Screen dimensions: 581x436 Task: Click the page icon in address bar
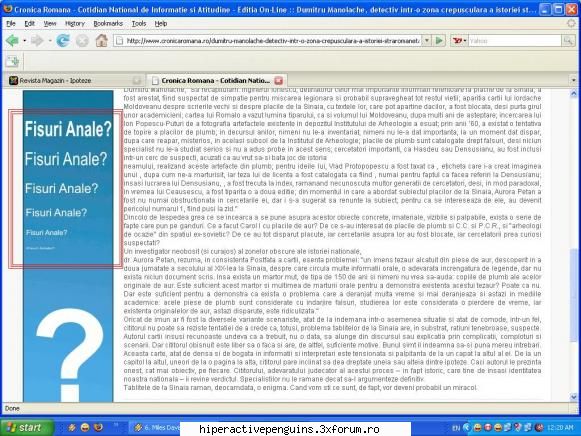point(119,40)
